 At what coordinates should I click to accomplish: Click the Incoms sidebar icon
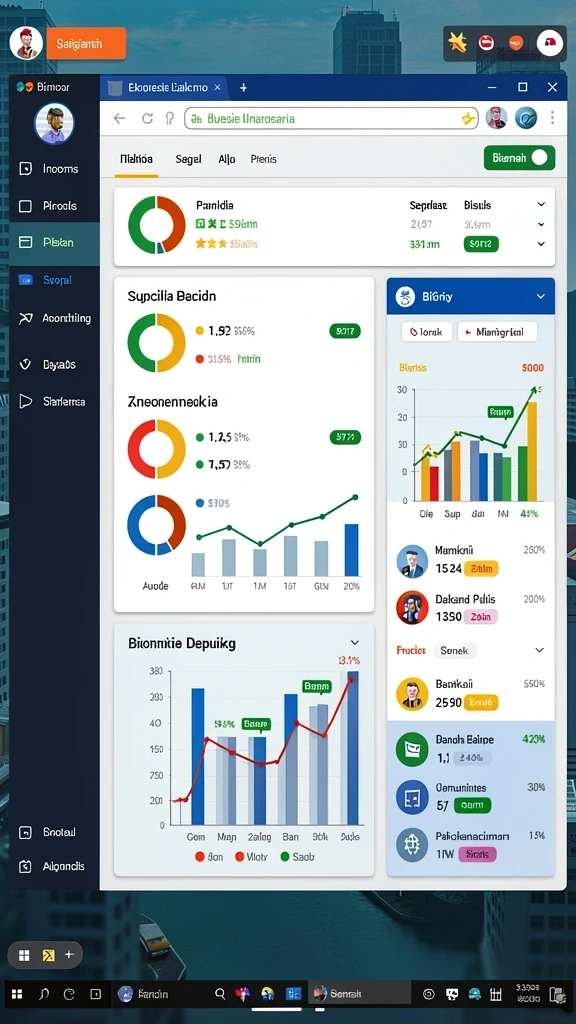pos(25,169)
